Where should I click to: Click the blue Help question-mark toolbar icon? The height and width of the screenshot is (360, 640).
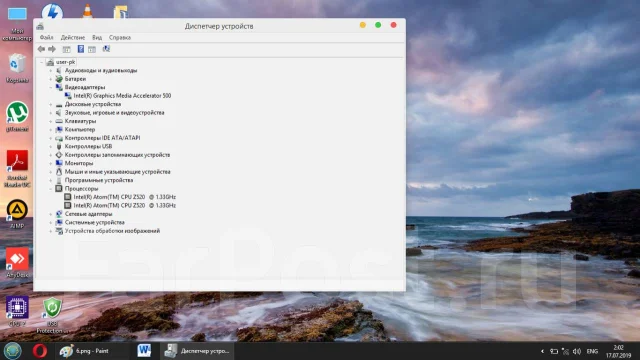click(81, 49)
